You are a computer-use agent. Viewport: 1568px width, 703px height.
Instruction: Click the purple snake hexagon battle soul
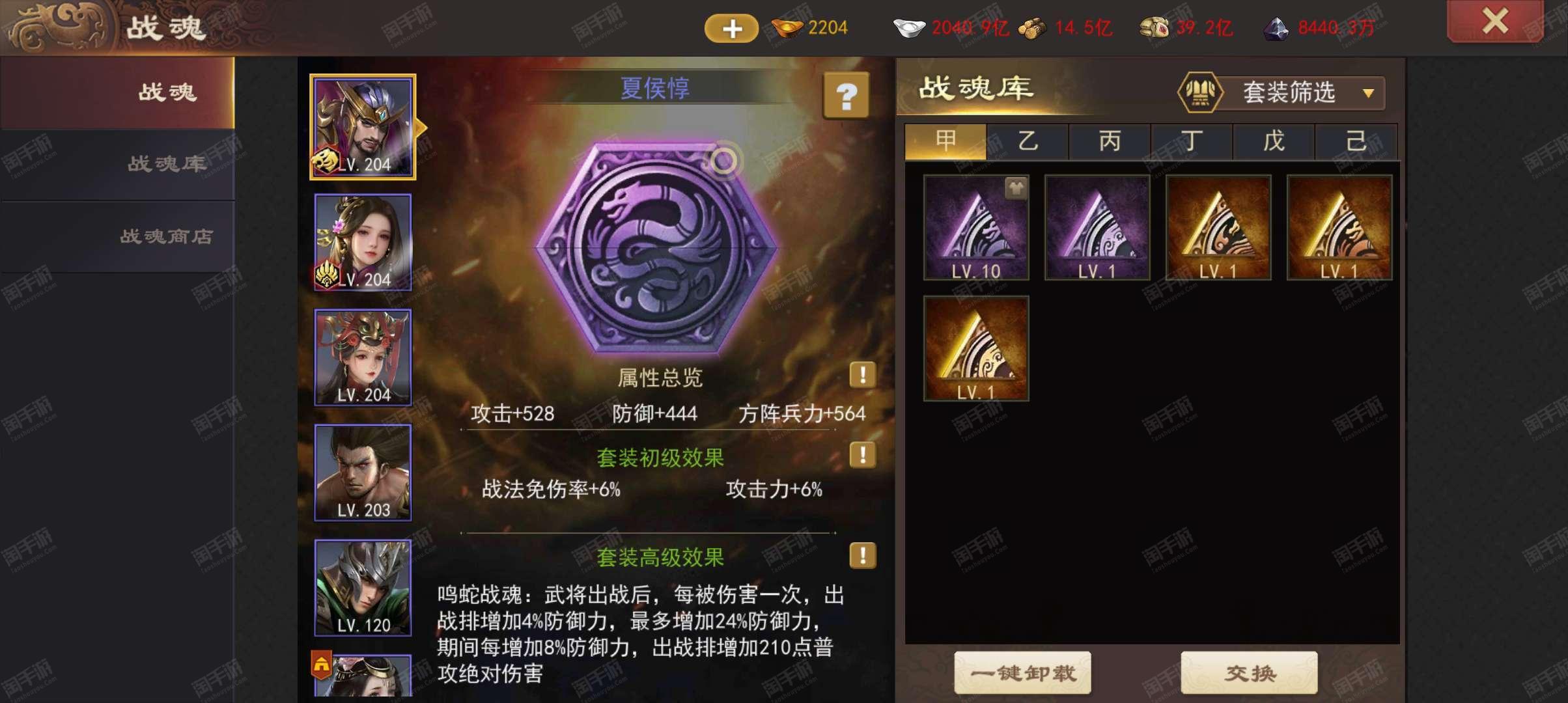point(656,248)
